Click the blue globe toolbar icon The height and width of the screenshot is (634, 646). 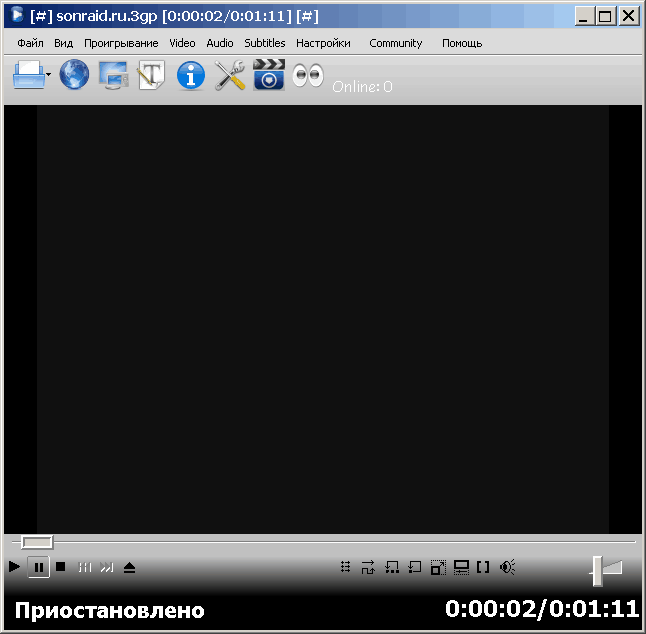(74, 75)
